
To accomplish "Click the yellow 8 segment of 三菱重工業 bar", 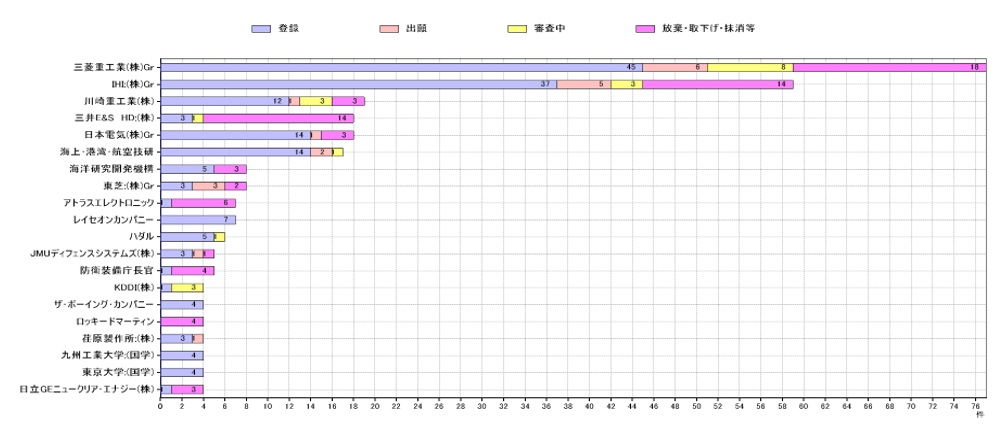I will 750,67.
